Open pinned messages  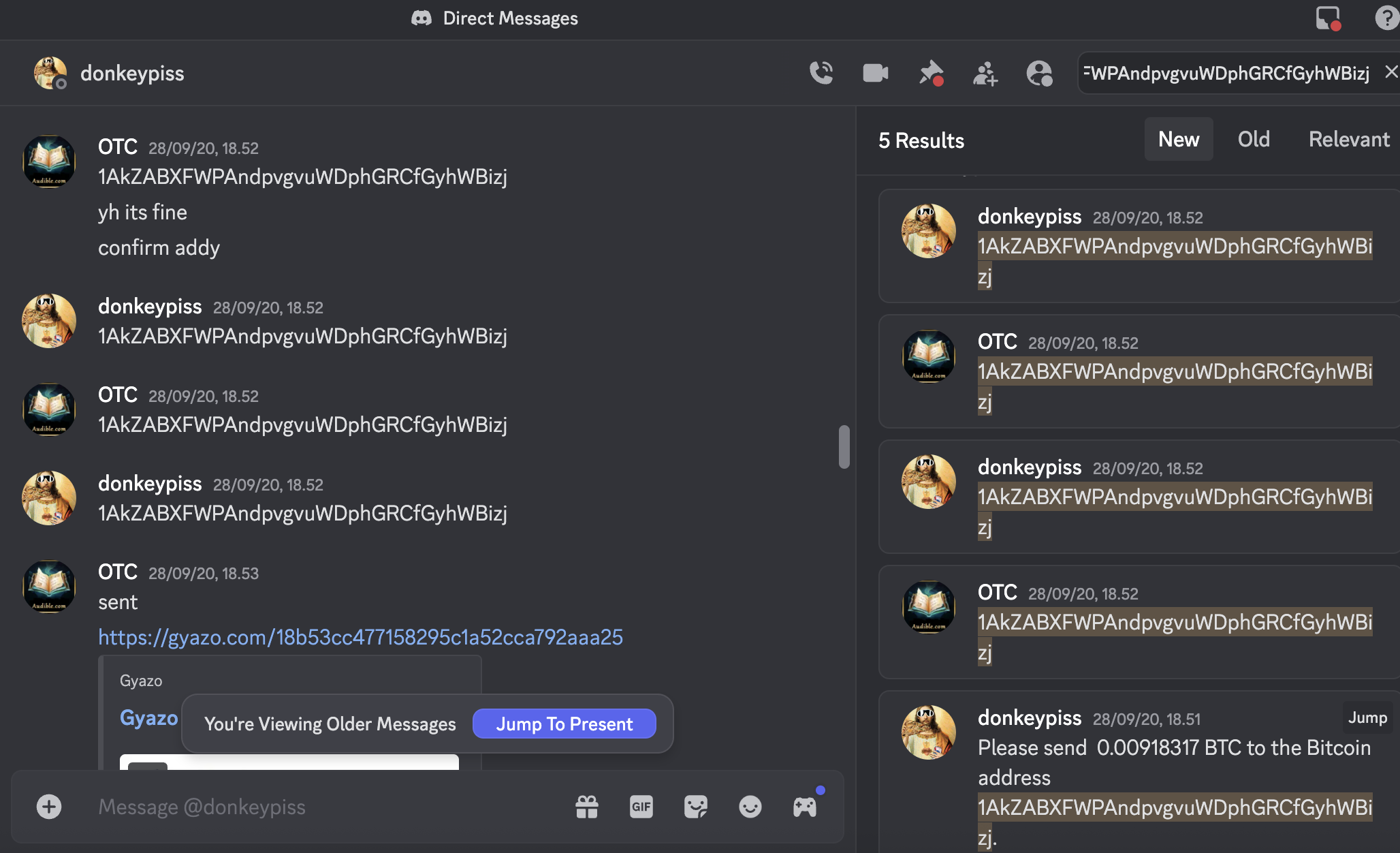(930, 73)
